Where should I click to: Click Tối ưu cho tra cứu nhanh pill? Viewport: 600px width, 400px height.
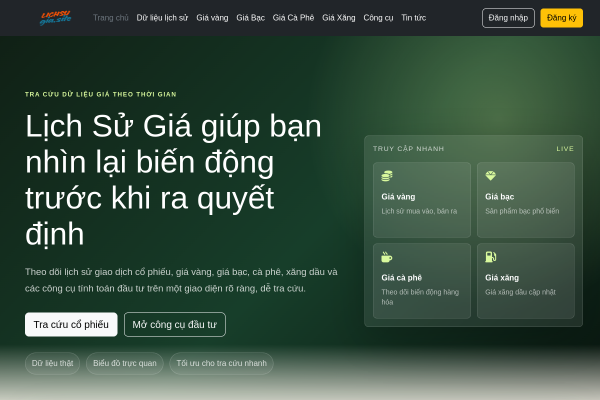pyautogui.click(x=222, y=363)
